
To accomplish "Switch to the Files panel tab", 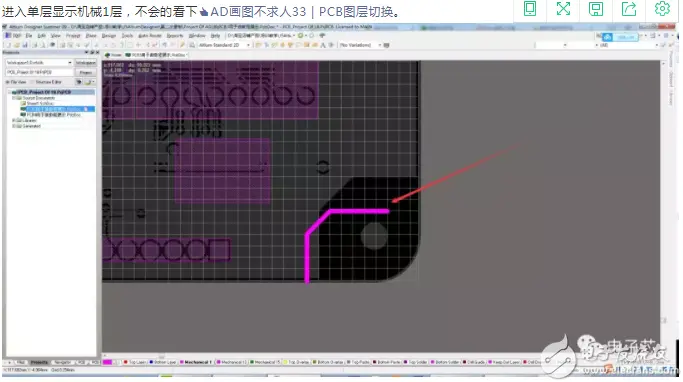I will point(21,362).
